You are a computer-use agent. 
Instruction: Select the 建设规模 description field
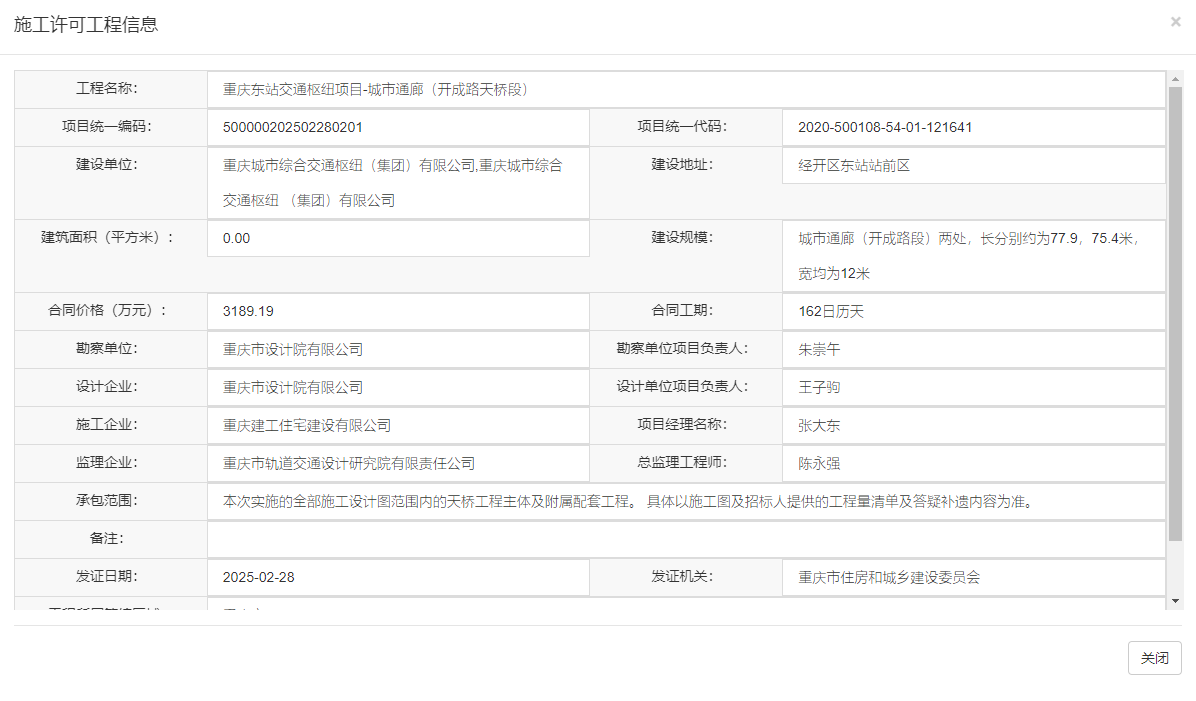(x=973, y=256)
